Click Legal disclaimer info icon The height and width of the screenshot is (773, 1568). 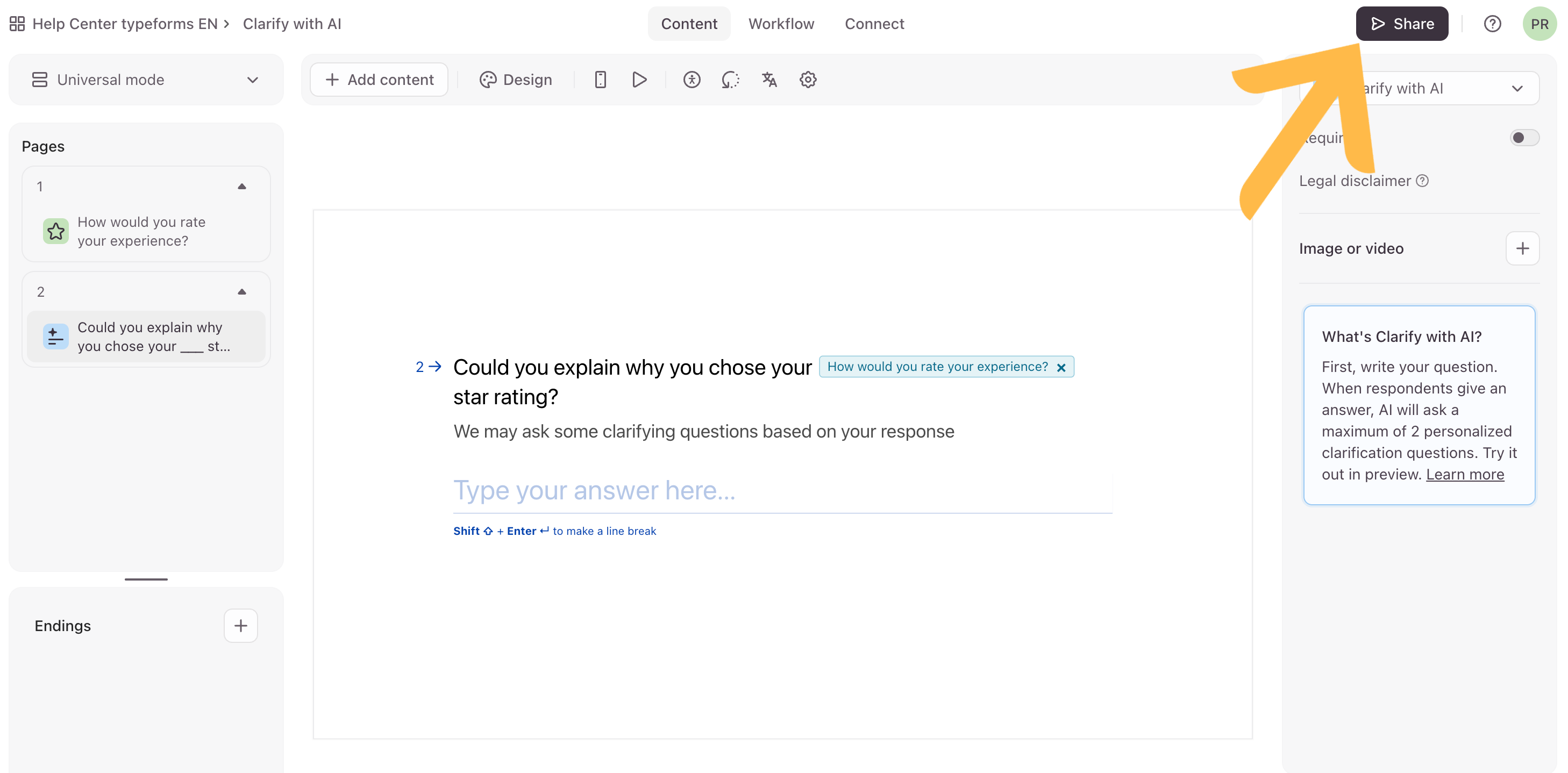pos(1422,181)
